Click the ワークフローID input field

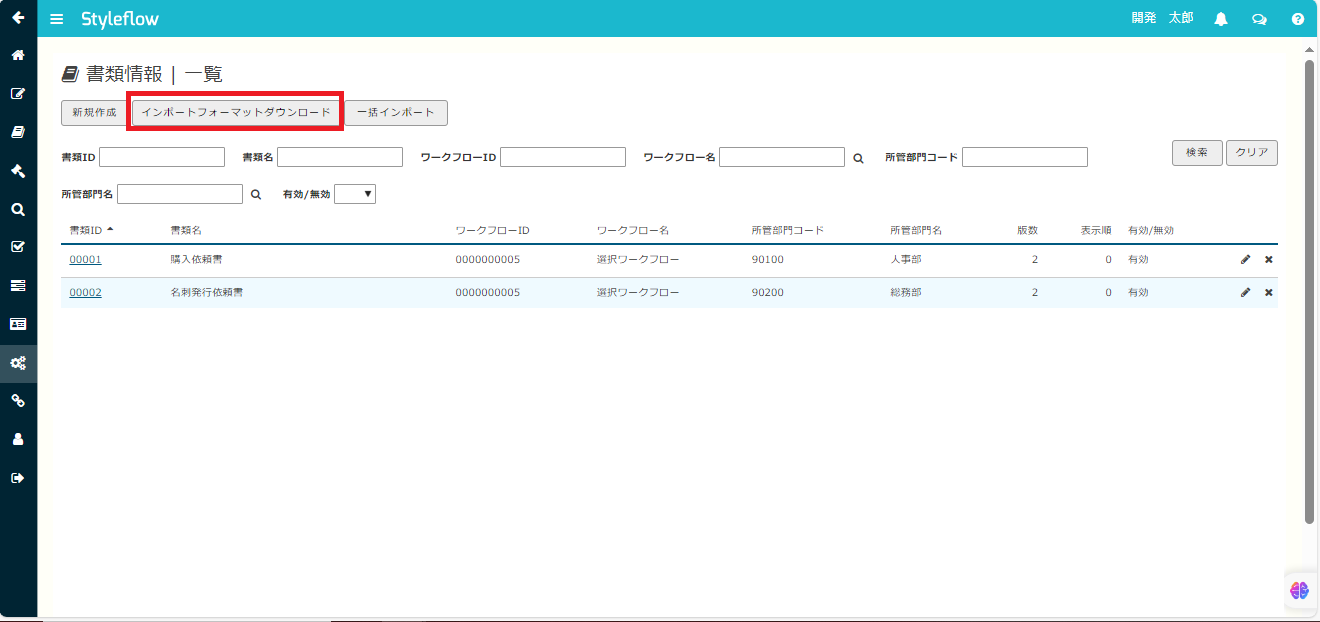(563, 157)
